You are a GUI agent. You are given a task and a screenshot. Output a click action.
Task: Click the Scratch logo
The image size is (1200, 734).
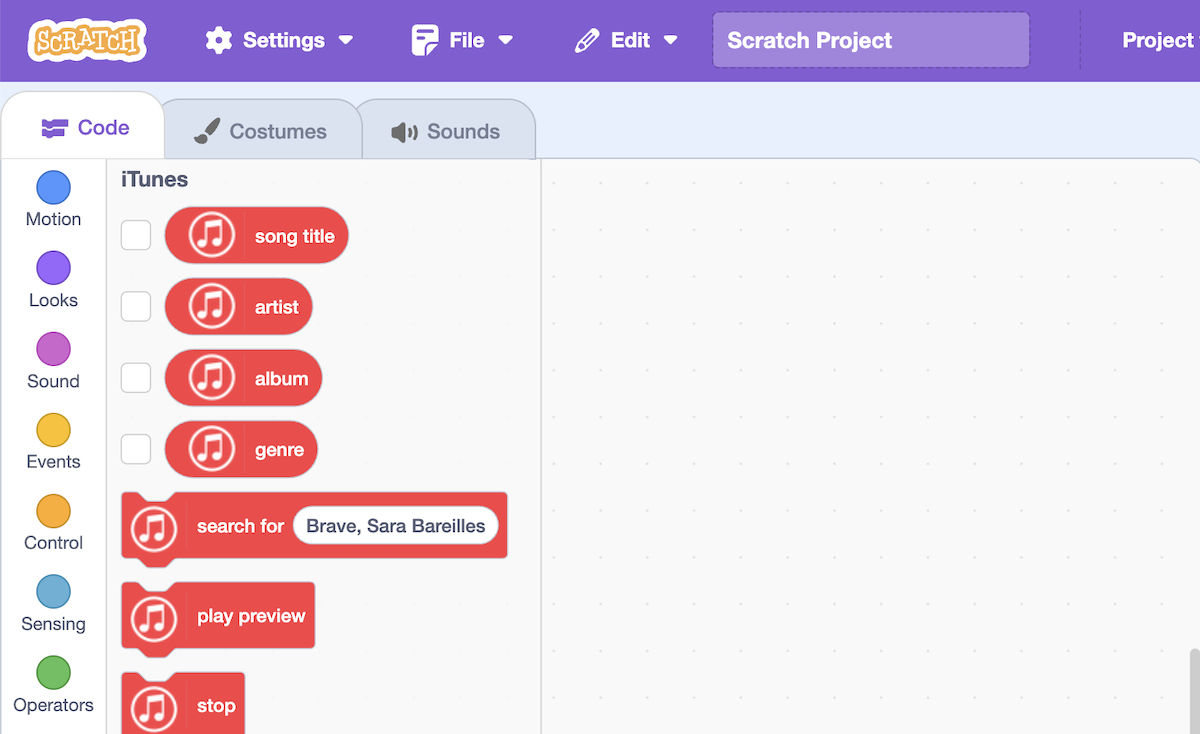(x=88, y=41)
